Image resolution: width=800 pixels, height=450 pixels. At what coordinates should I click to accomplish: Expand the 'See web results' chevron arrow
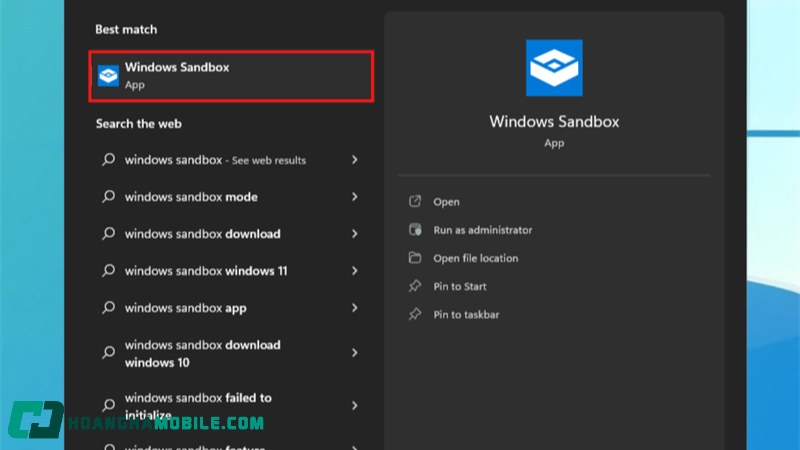[355, 160]
